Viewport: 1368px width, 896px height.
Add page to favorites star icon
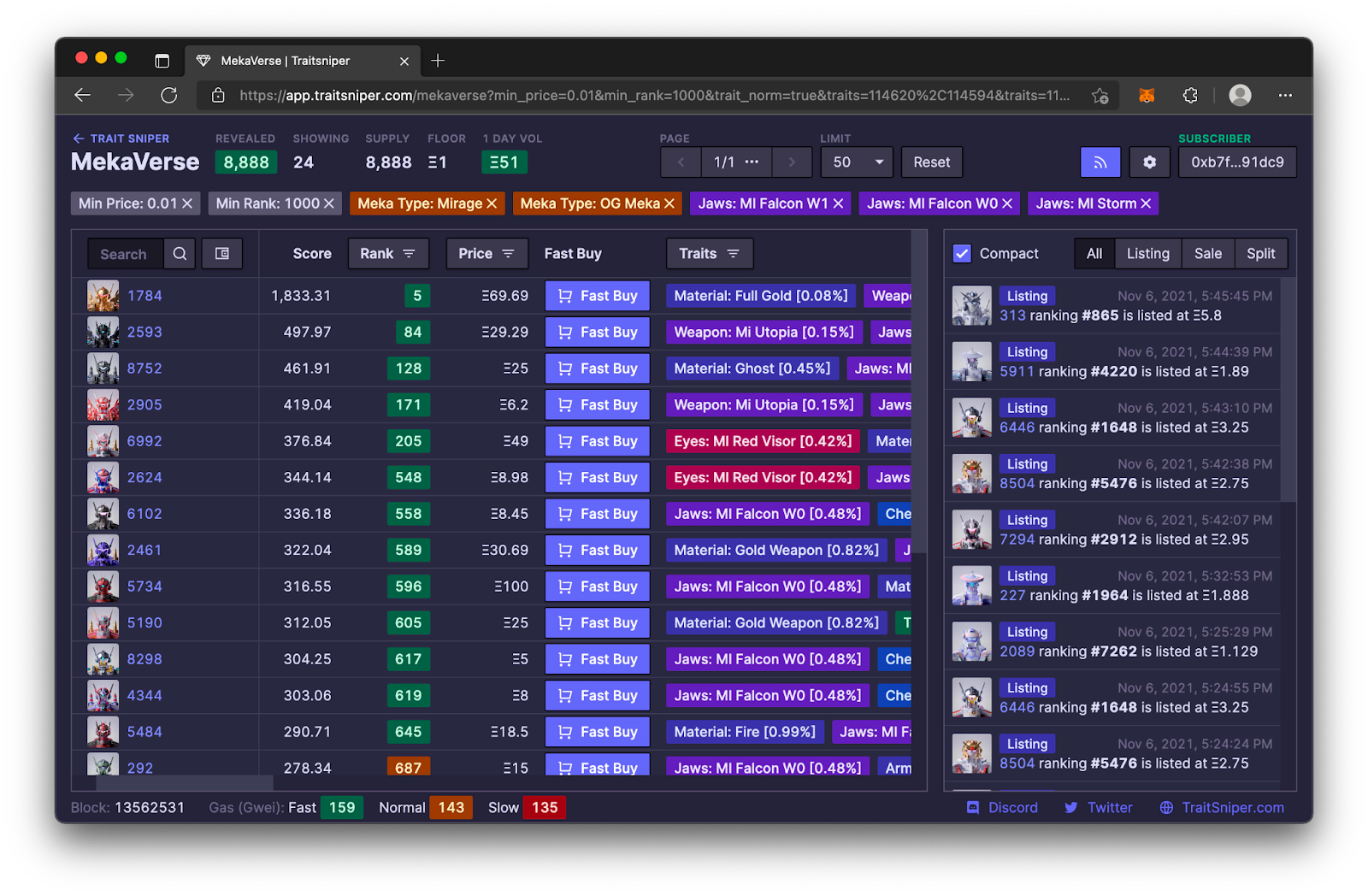coord(1100,95)
